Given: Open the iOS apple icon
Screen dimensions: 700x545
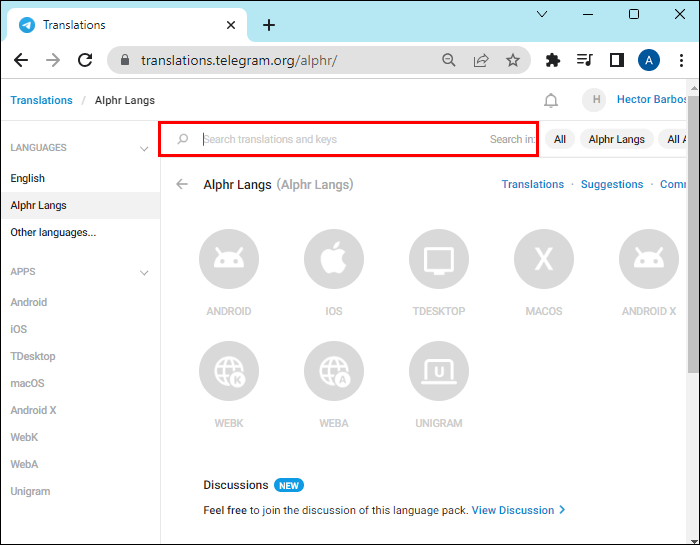Looking at the screenshot, I should click(x=334, y=259).
